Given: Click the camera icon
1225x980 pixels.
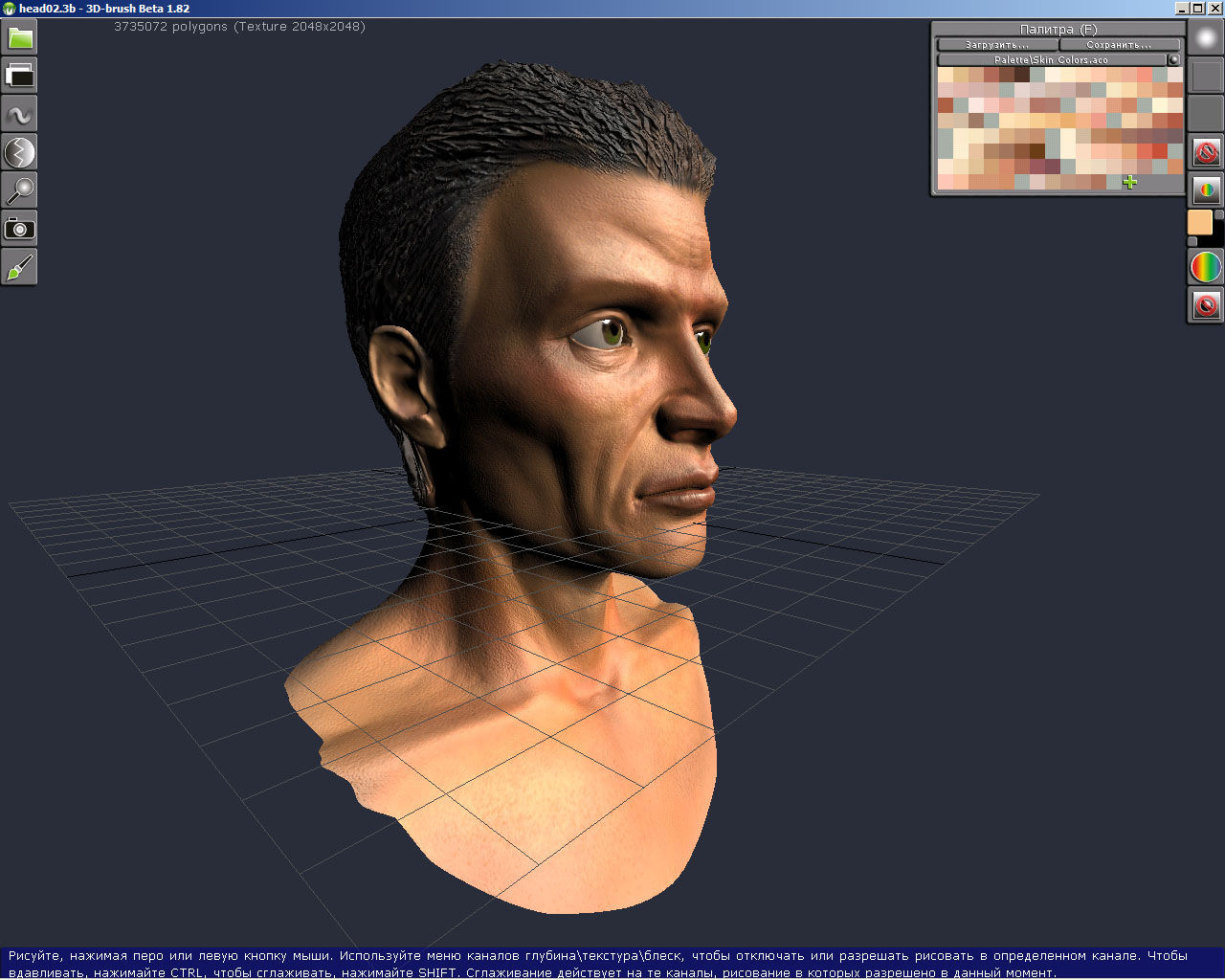Looking at the screenshot, I should tap(20, 229).
